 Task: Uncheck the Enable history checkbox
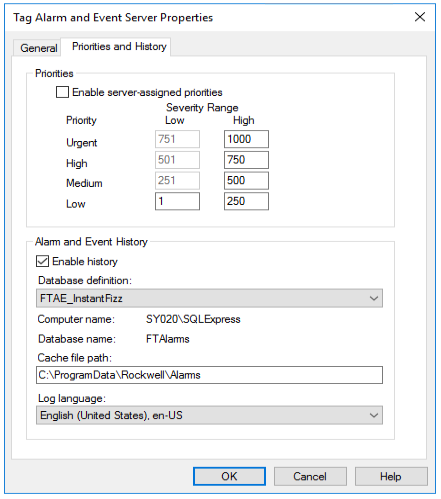pyautogui.click(x=42, y=261)
